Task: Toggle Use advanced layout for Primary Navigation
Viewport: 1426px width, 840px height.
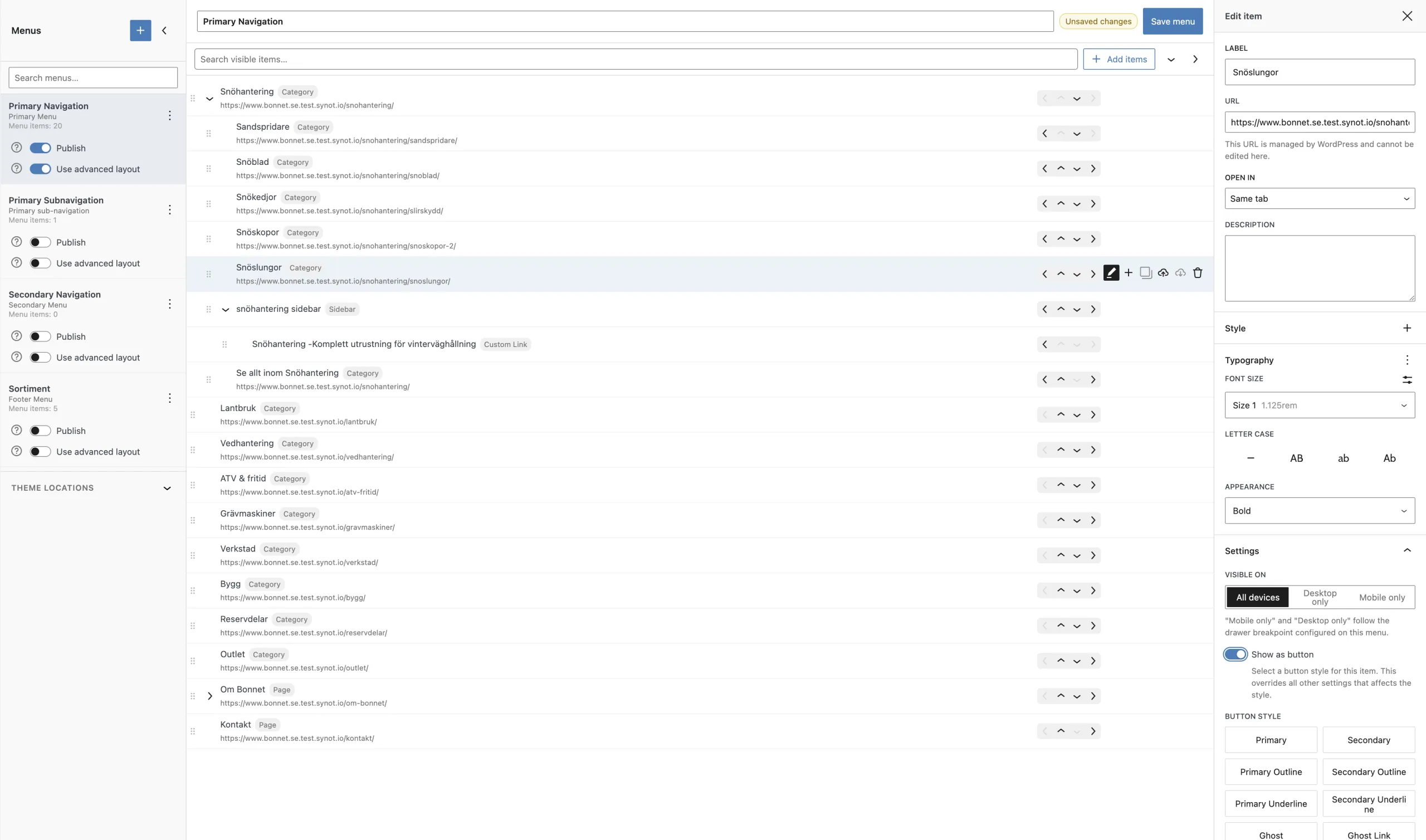Action: coord(40,169)
